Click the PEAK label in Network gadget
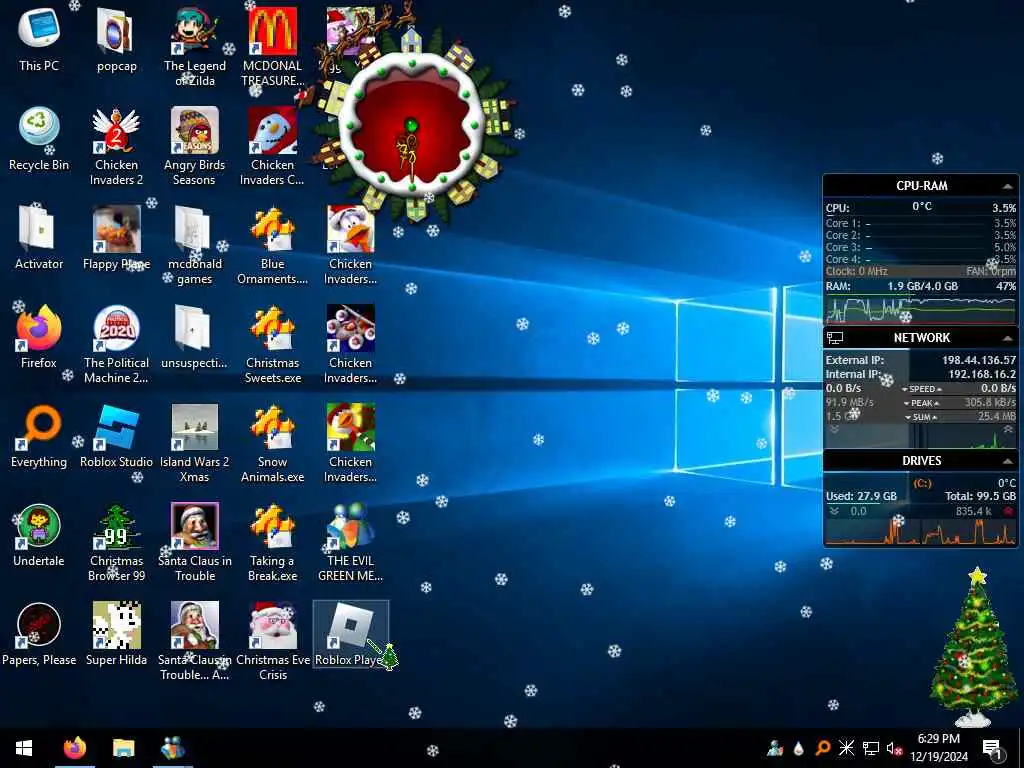Screen dimensions: 1024x768 pos(921,403)
